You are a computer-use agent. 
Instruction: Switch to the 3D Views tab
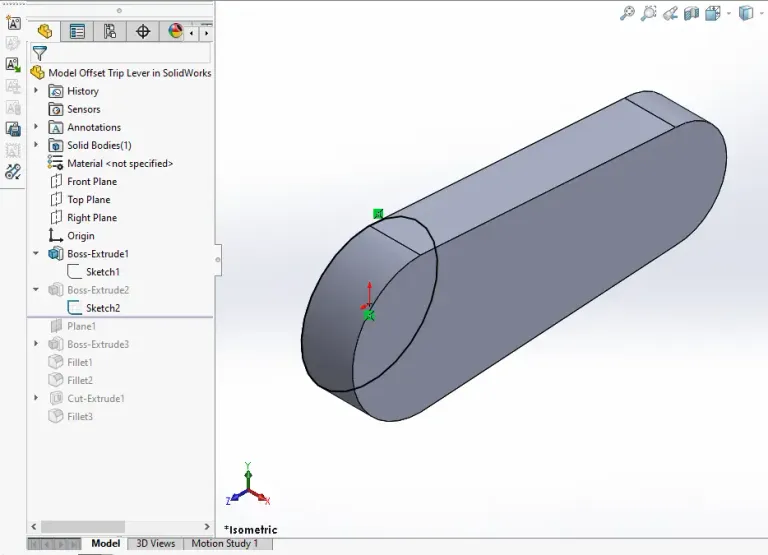(155, 544)
